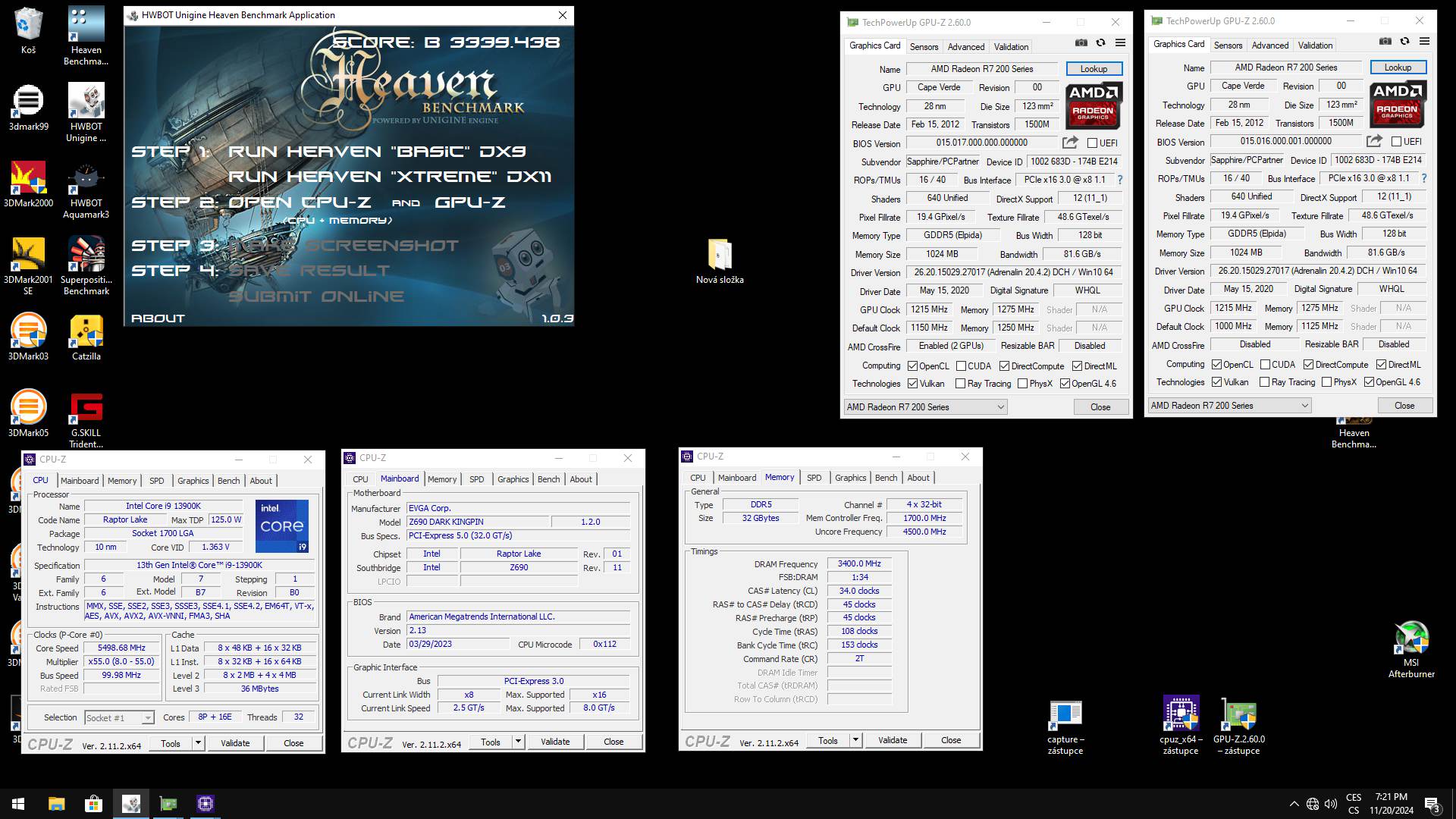Toggle OpenCL checkbox in left GPU-Z window
The image size is (1456, 819).
tap(913, 366)
